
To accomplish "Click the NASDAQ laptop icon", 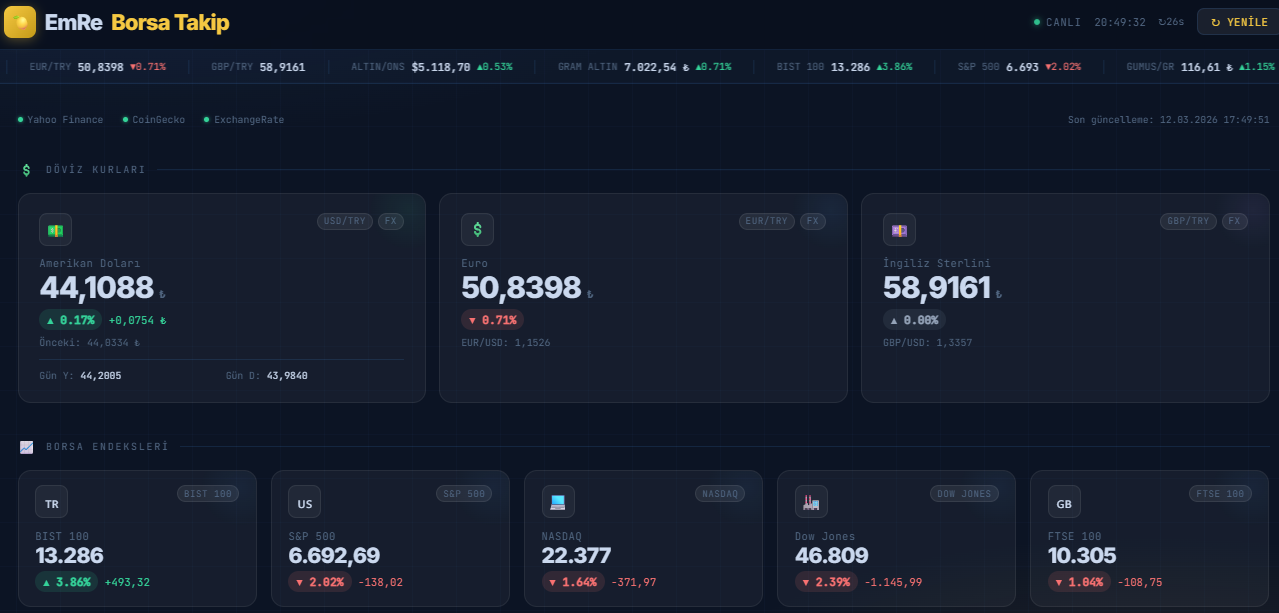I will 557,502.
